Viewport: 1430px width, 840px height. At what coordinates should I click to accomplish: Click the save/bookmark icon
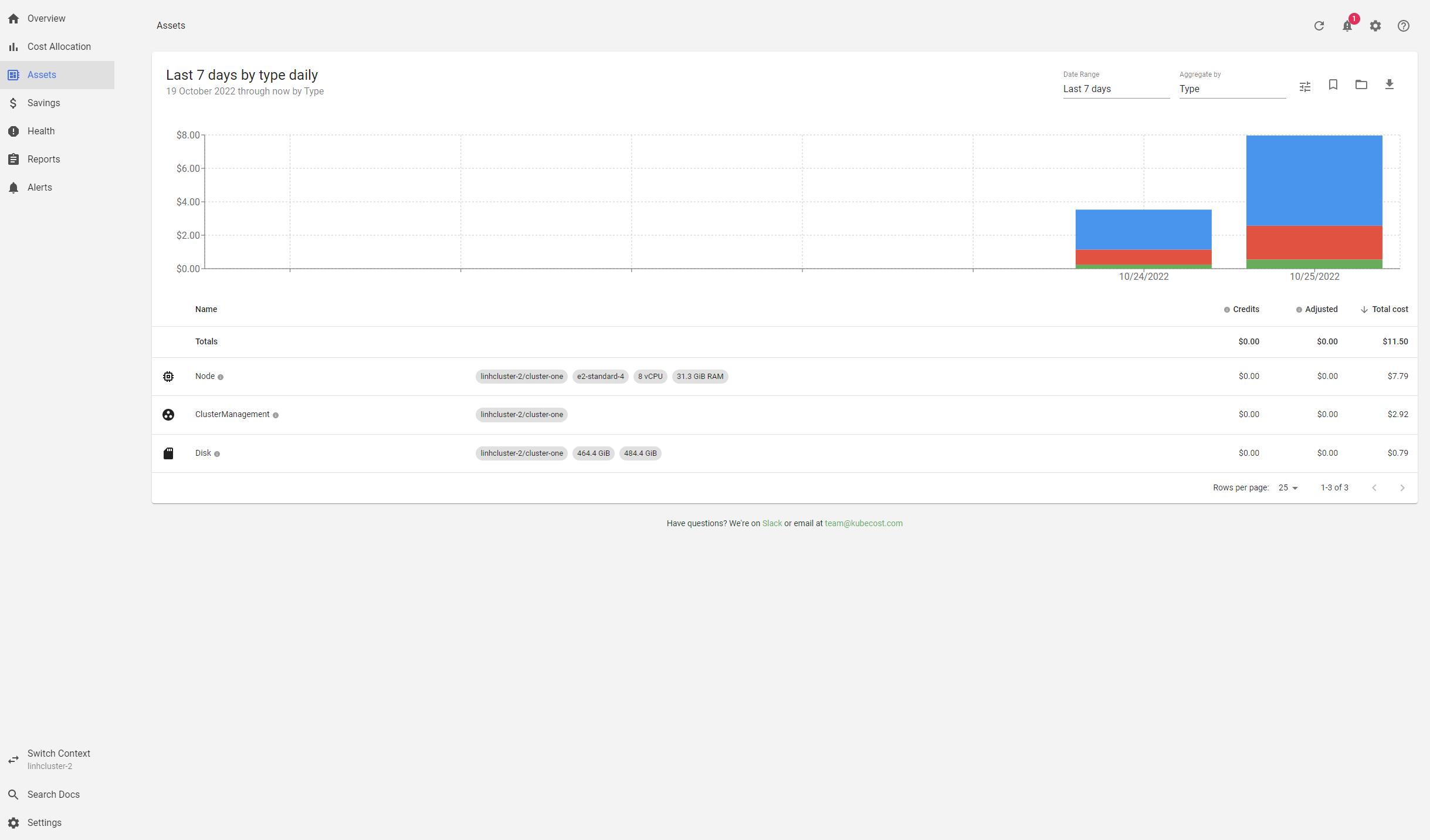pyautogui.click(x=1333, y=84)
